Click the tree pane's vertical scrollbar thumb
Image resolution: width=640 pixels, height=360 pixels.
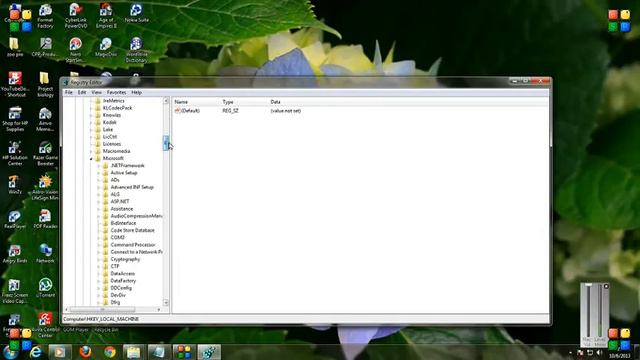[166, 143]
